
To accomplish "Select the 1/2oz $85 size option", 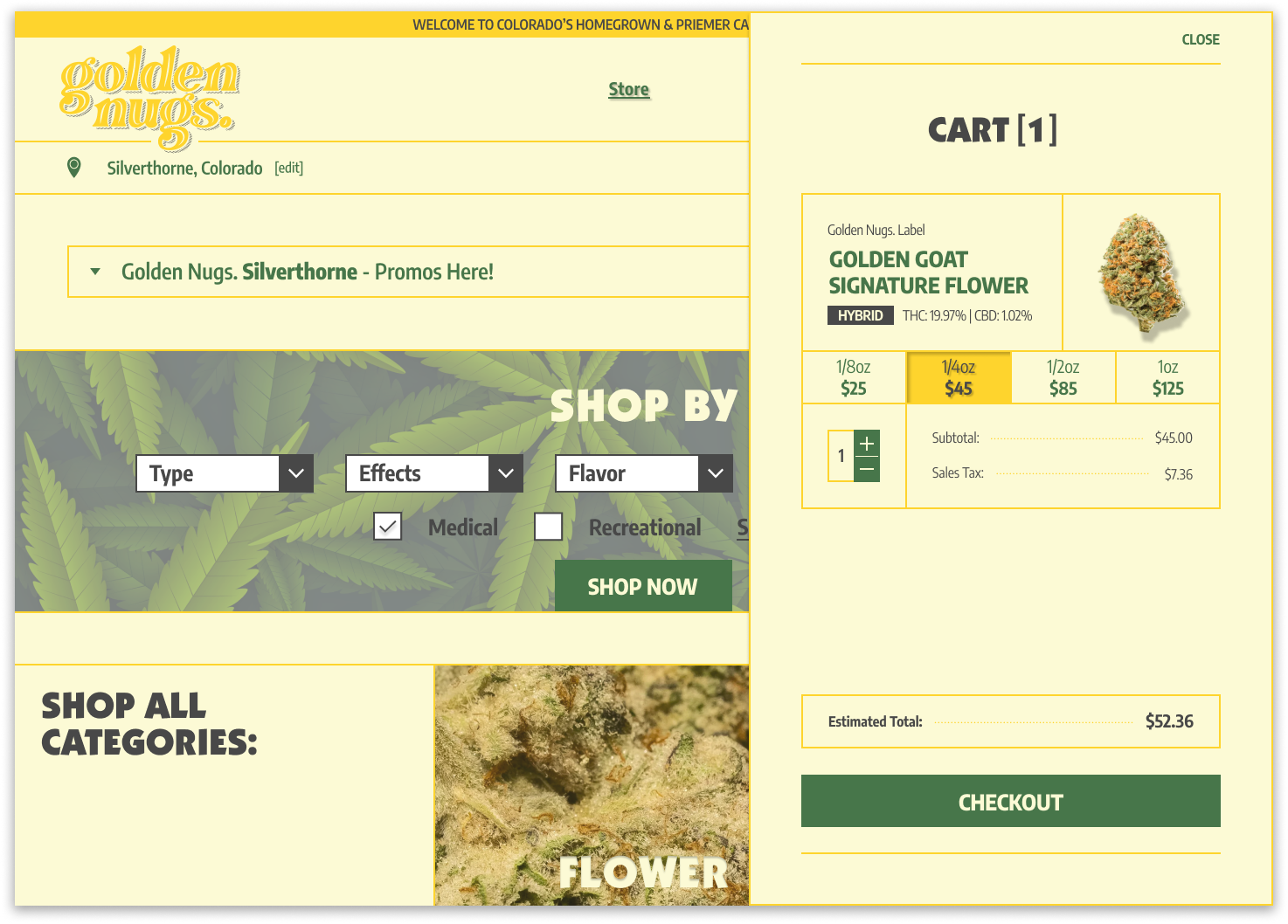I will coord(1063,377).
